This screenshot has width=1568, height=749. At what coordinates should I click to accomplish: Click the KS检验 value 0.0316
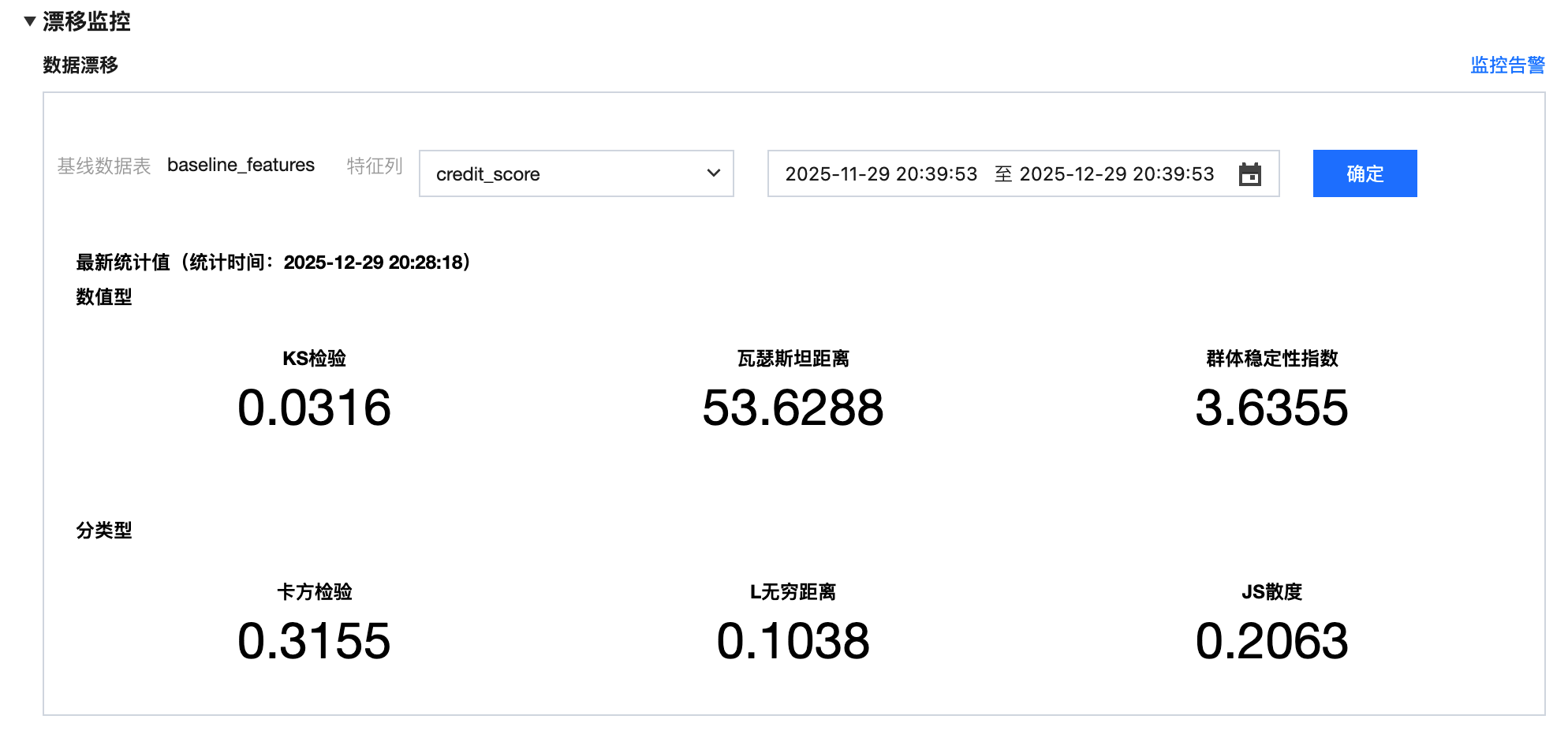click(x=314, y=408)
